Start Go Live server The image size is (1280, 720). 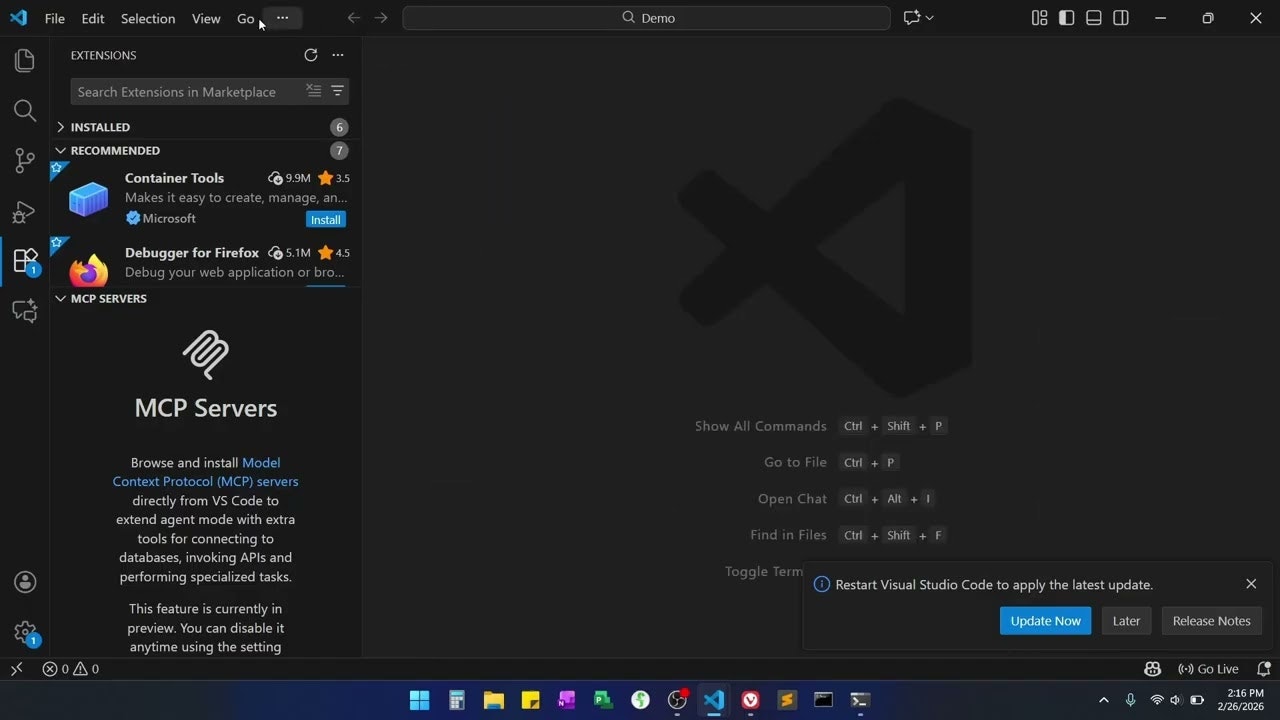(x=1208, y=669)
